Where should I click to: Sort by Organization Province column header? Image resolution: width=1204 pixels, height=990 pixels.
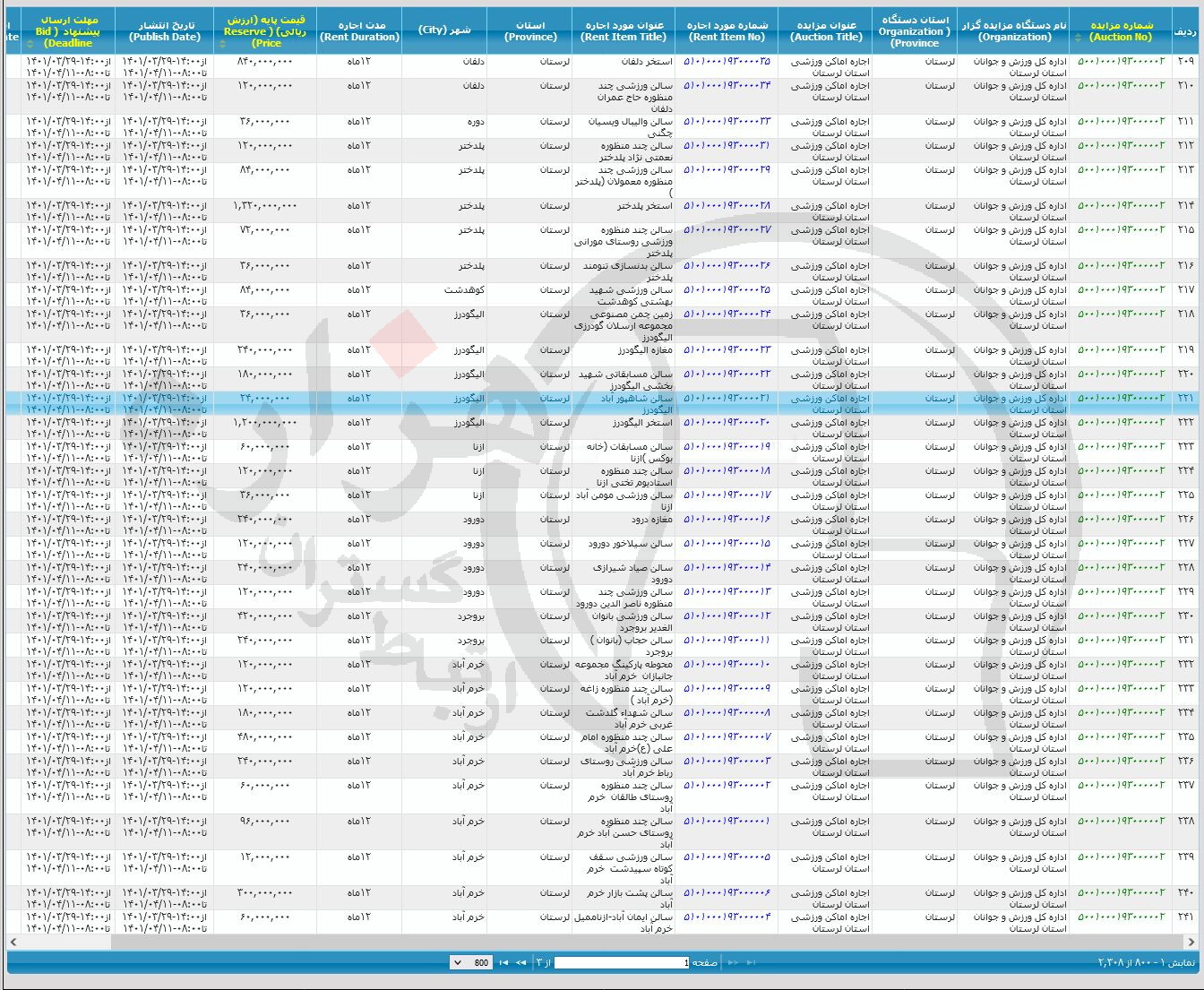click(915, 31)
